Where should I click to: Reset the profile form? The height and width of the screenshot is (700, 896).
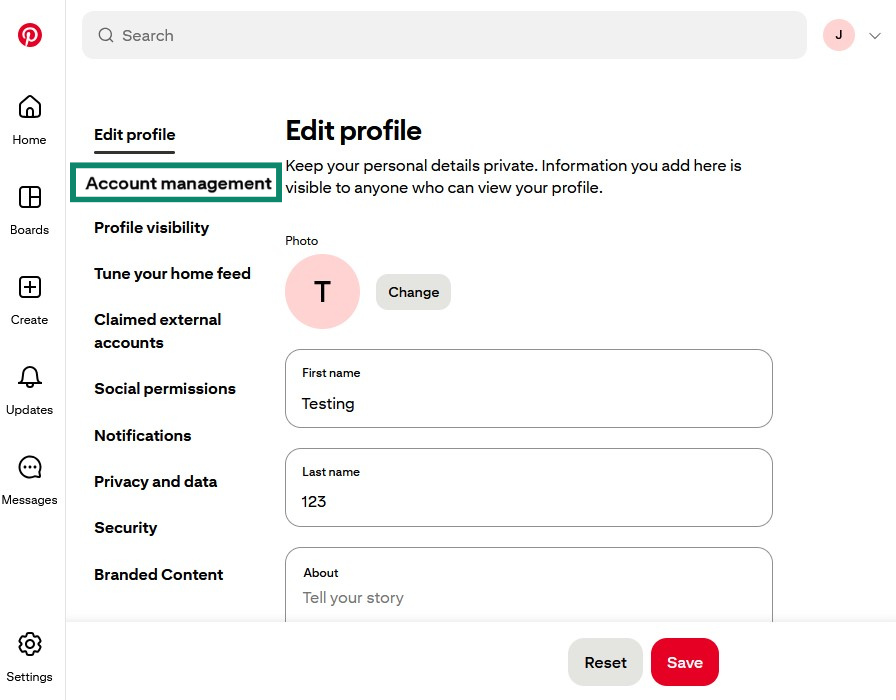604,662
